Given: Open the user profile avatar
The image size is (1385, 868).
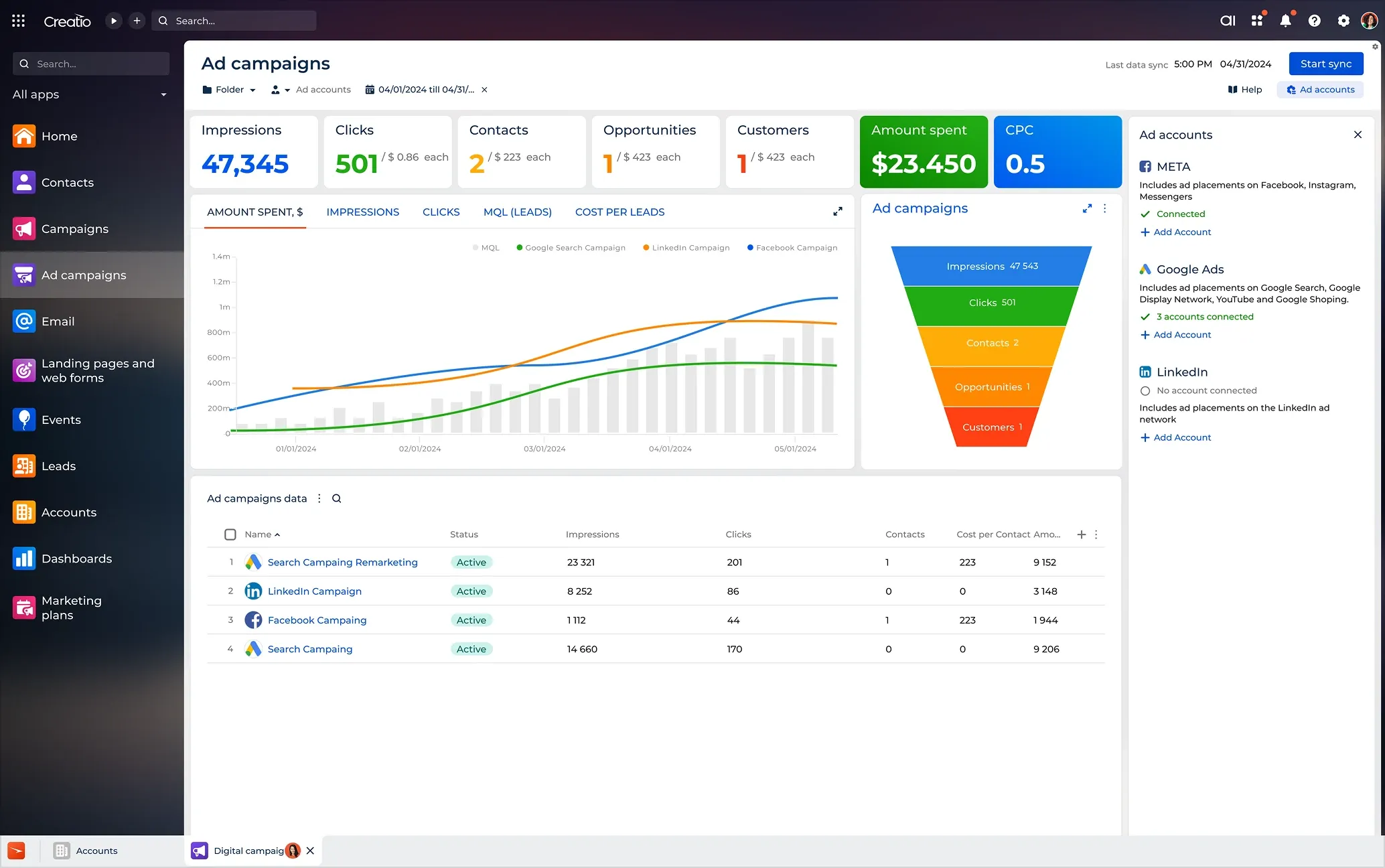Looking at the screenshot, I should pos(1369,21).
